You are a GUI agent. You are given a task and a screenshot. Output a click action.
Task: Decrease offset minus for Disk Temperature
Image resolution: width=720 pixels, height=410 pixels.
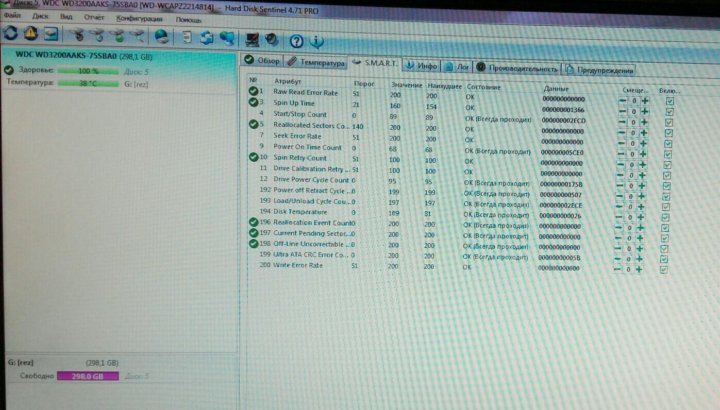[619, 217]
